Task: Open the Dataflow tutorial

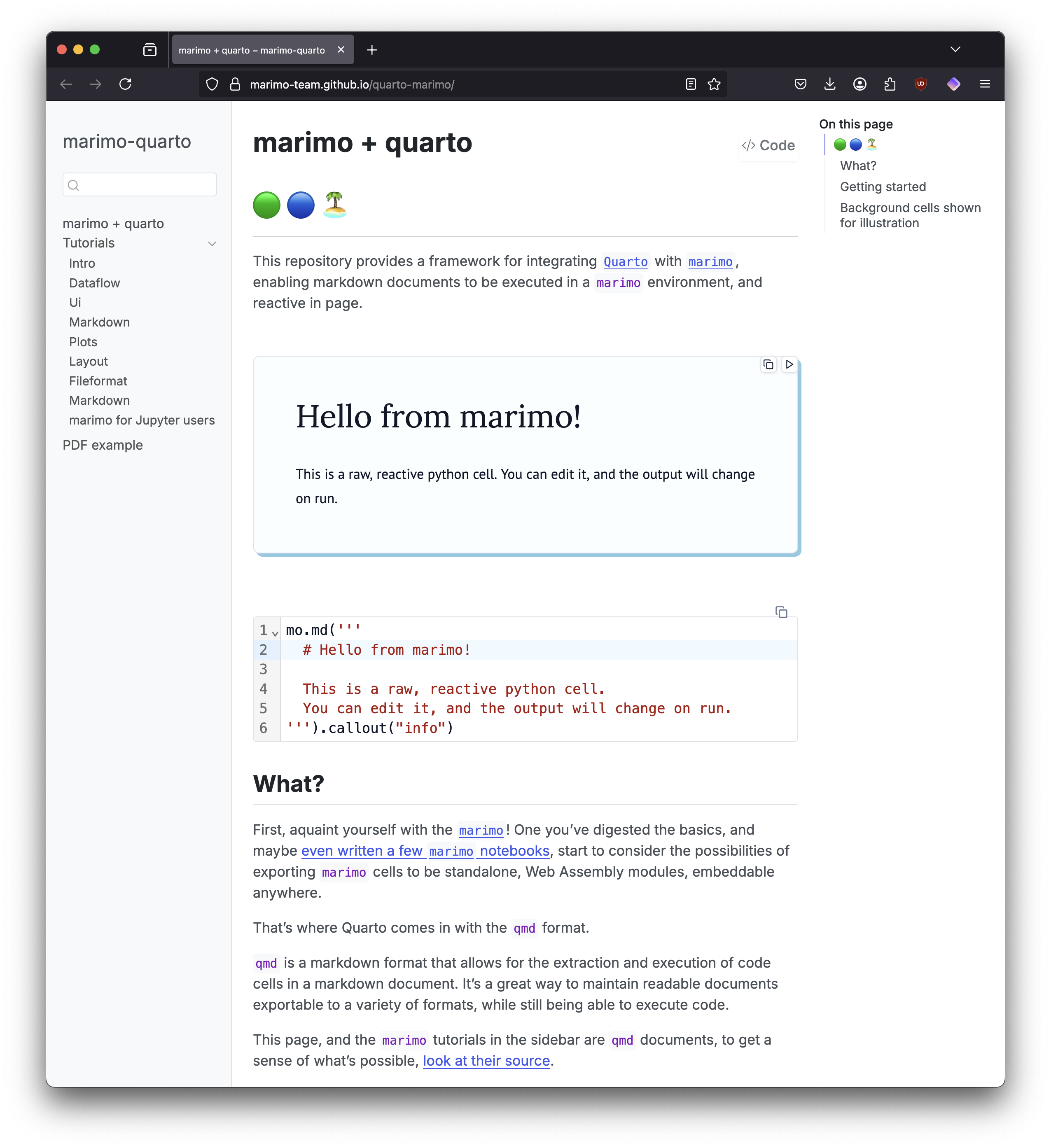Action: 95,283
